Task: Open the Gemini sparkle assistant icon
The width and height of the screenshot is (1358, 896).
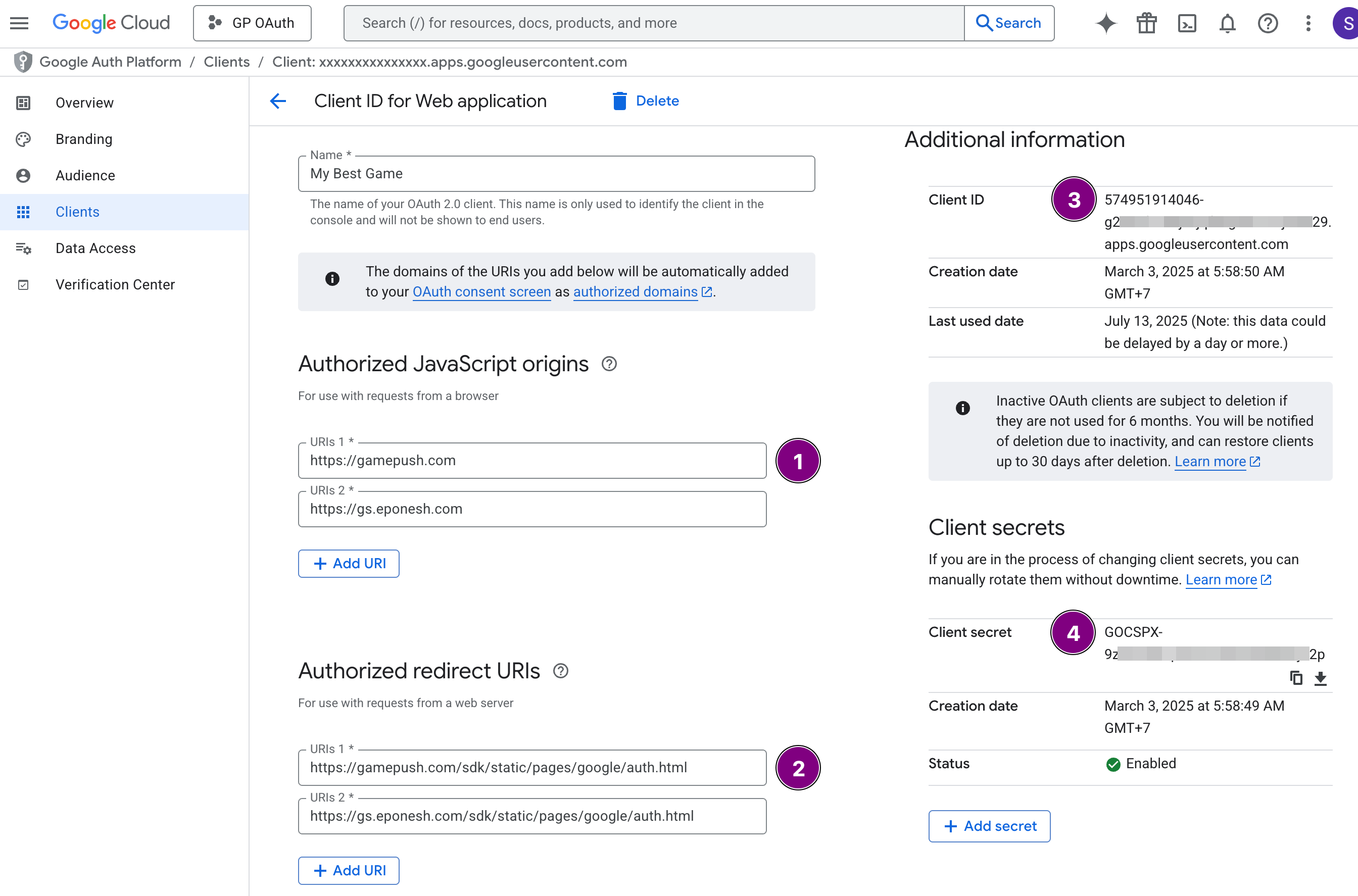Action: point(1106,23)
